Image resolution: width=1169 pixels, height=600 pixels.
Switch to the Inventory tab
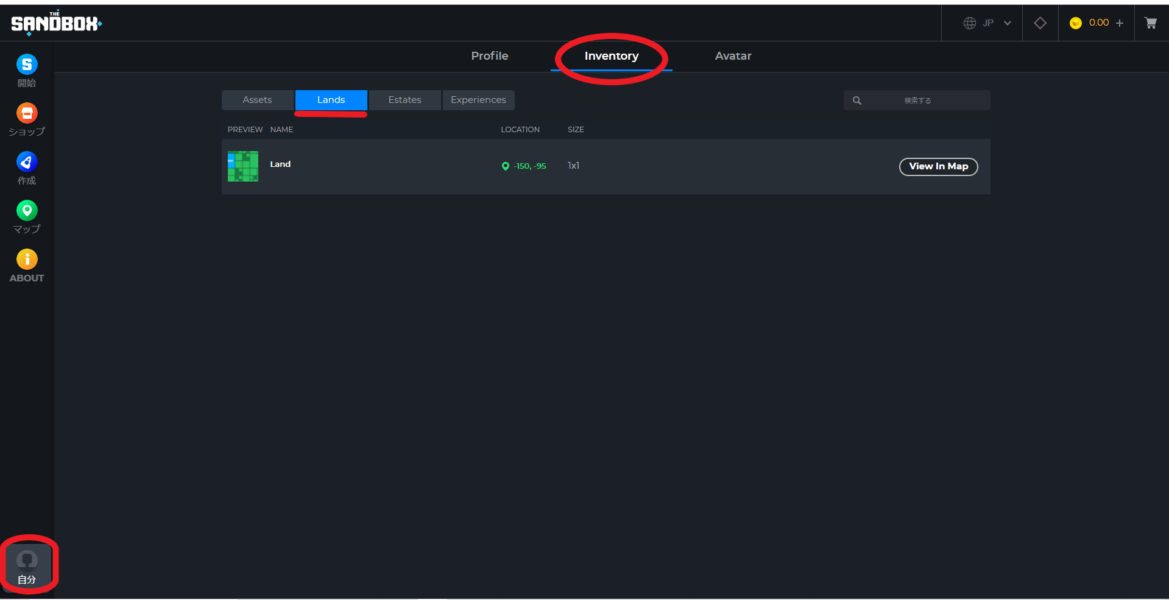[611, 56]
